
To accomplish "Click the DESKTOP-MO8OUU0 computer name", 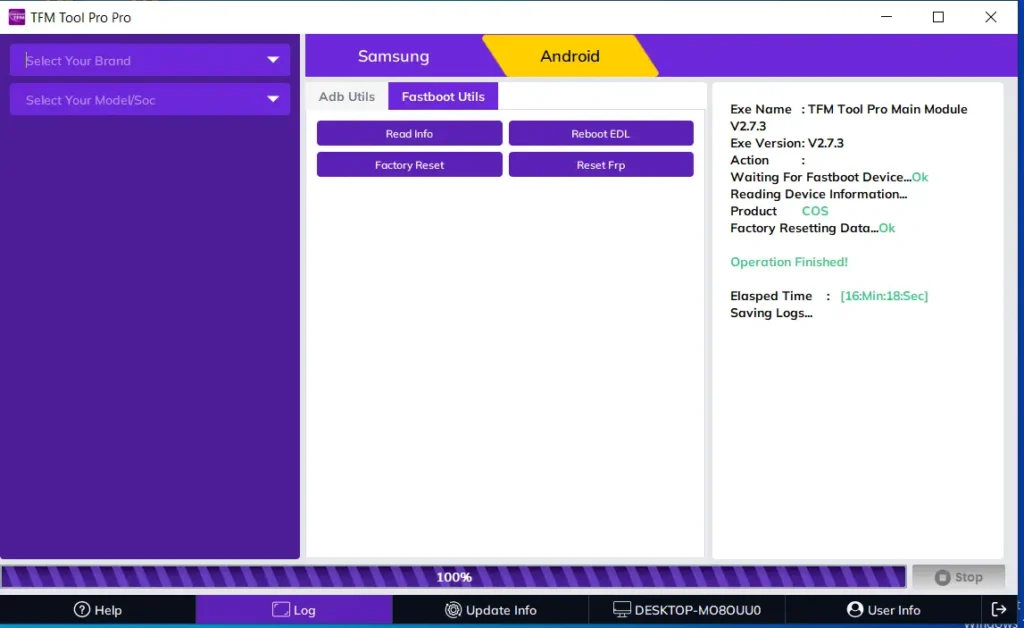I will coord(697,610).
